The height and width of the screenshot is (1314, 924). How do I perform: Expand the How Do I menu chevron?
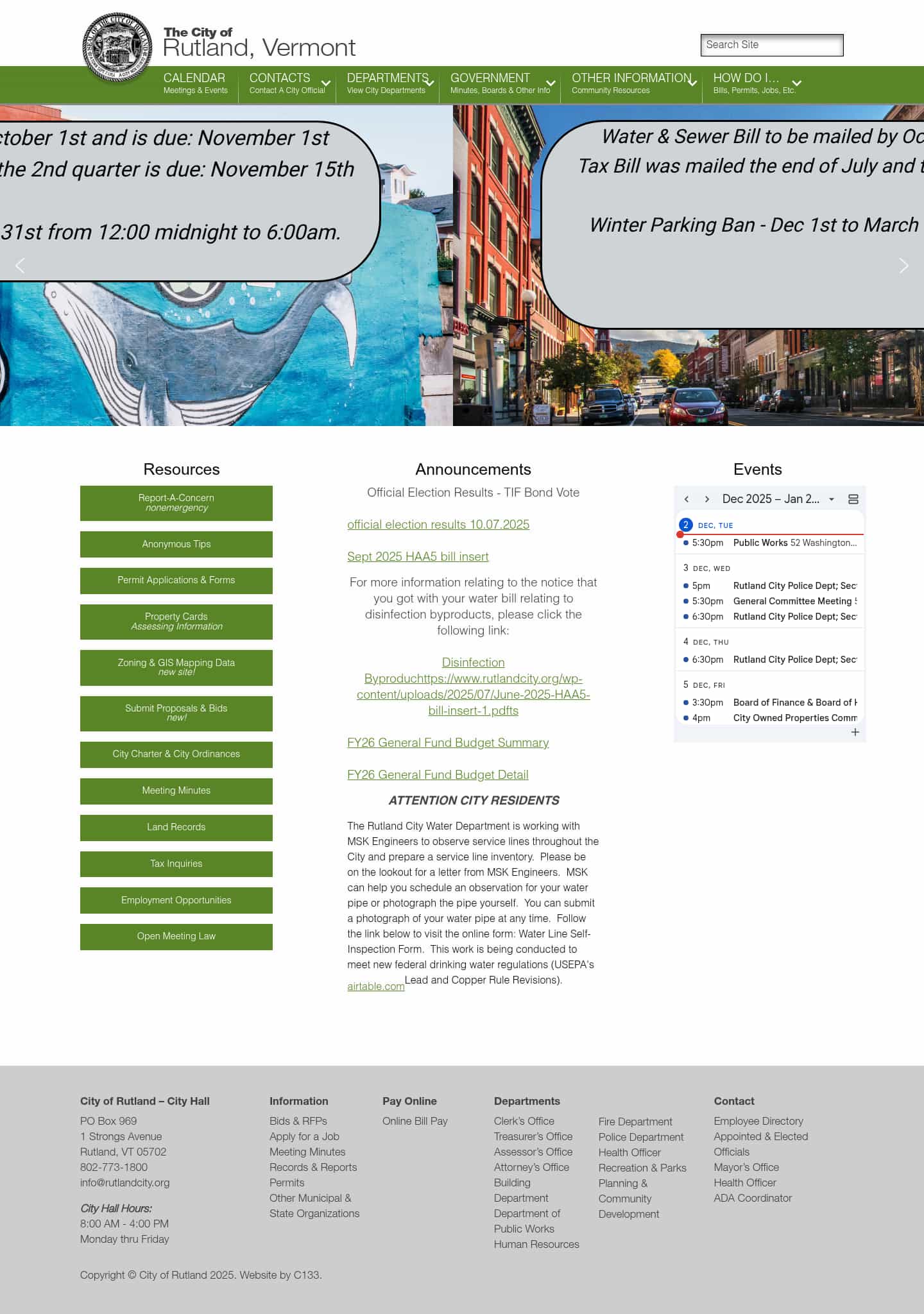point(797,83)
